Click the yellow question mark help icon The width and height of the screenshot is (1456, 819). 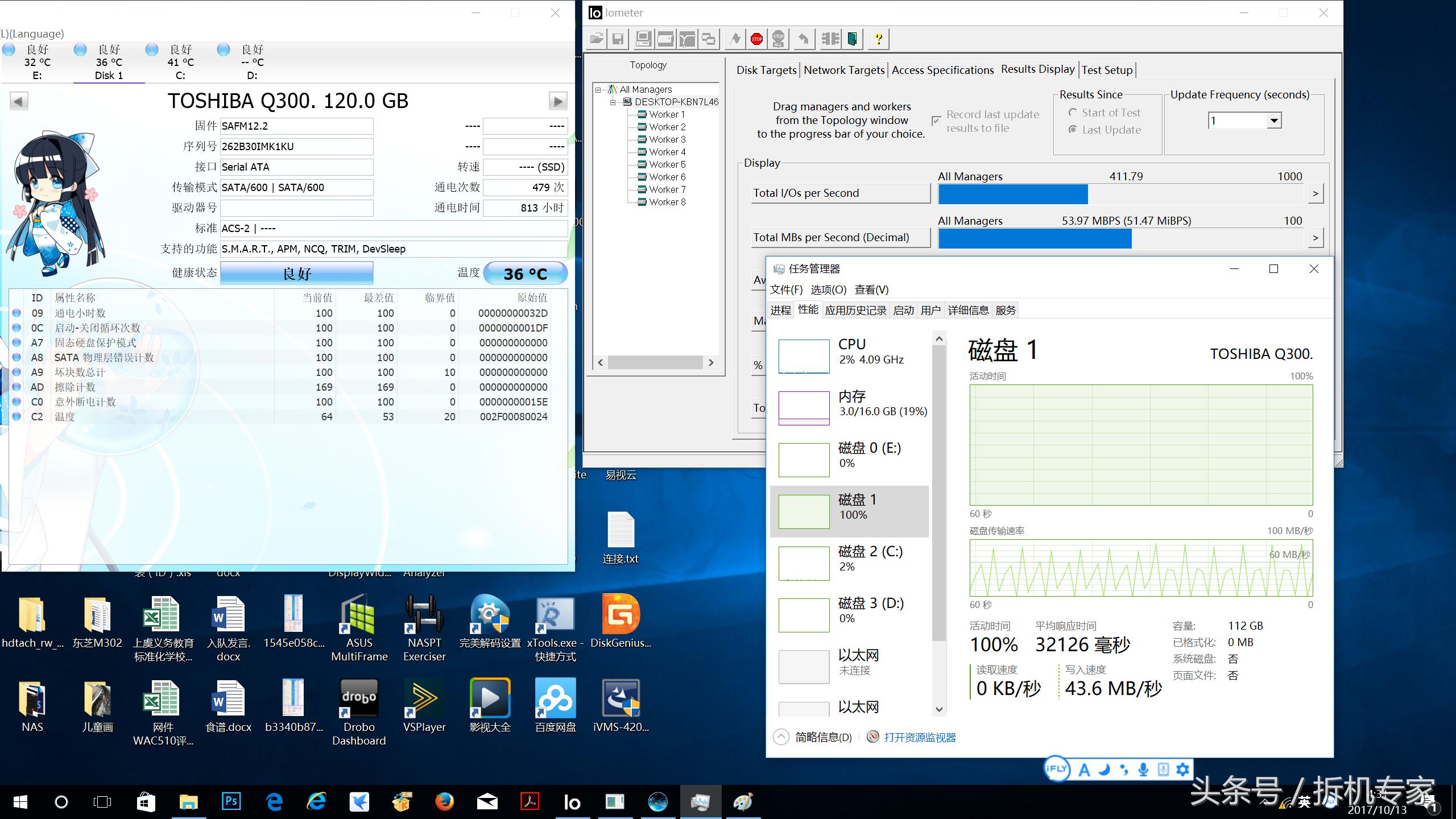click(x=878, y=39)
